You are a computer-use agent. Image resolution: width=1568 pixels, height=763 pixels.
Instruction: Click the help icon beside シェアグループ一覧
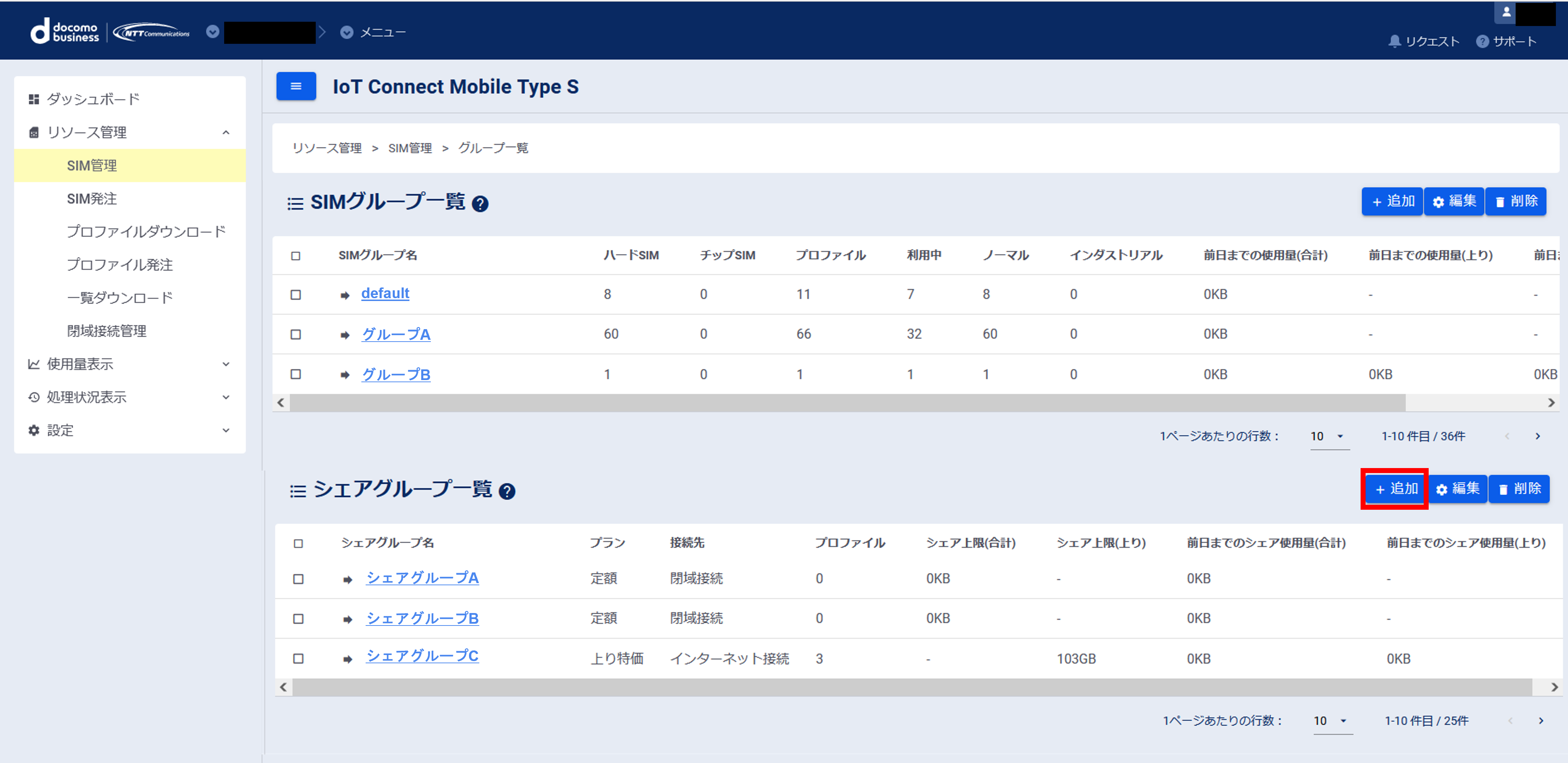coord(506,491)
